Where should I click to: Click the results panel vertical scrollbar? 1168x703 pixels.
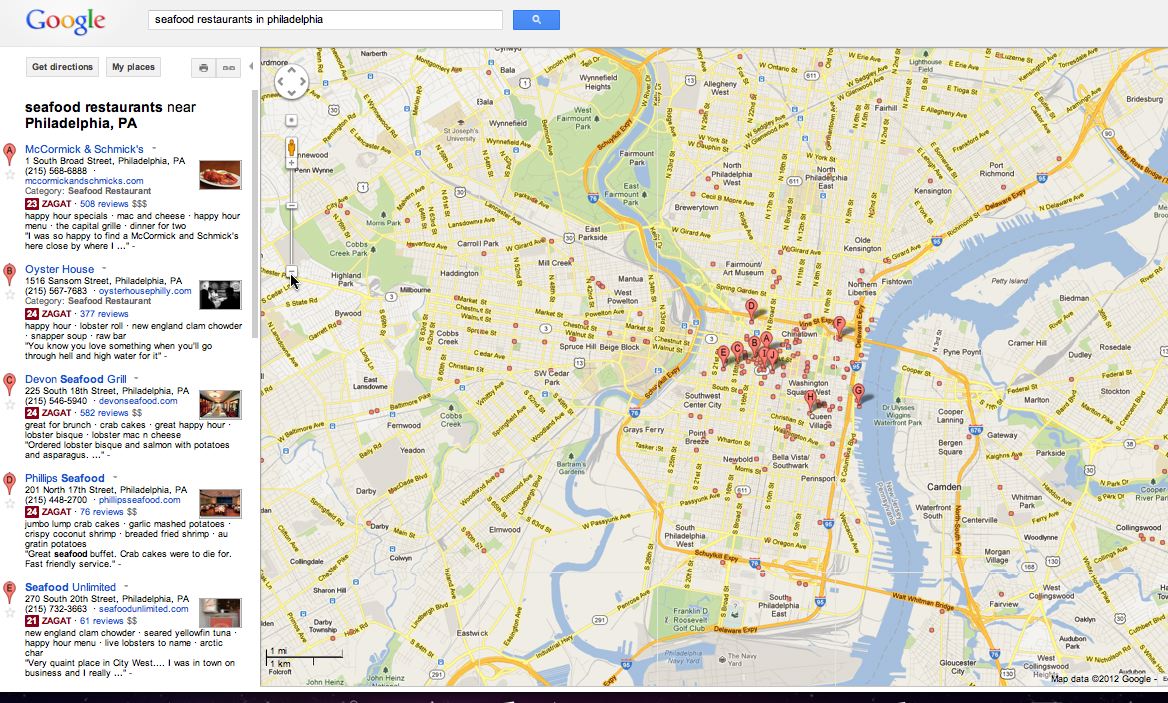pos(255,216)
